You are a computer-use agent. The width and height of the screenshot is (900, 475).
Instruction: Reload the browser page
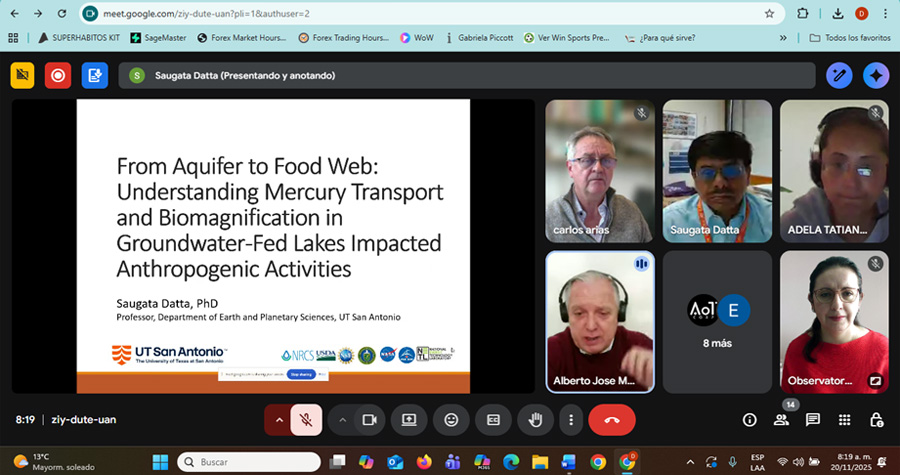click(62, 14)
